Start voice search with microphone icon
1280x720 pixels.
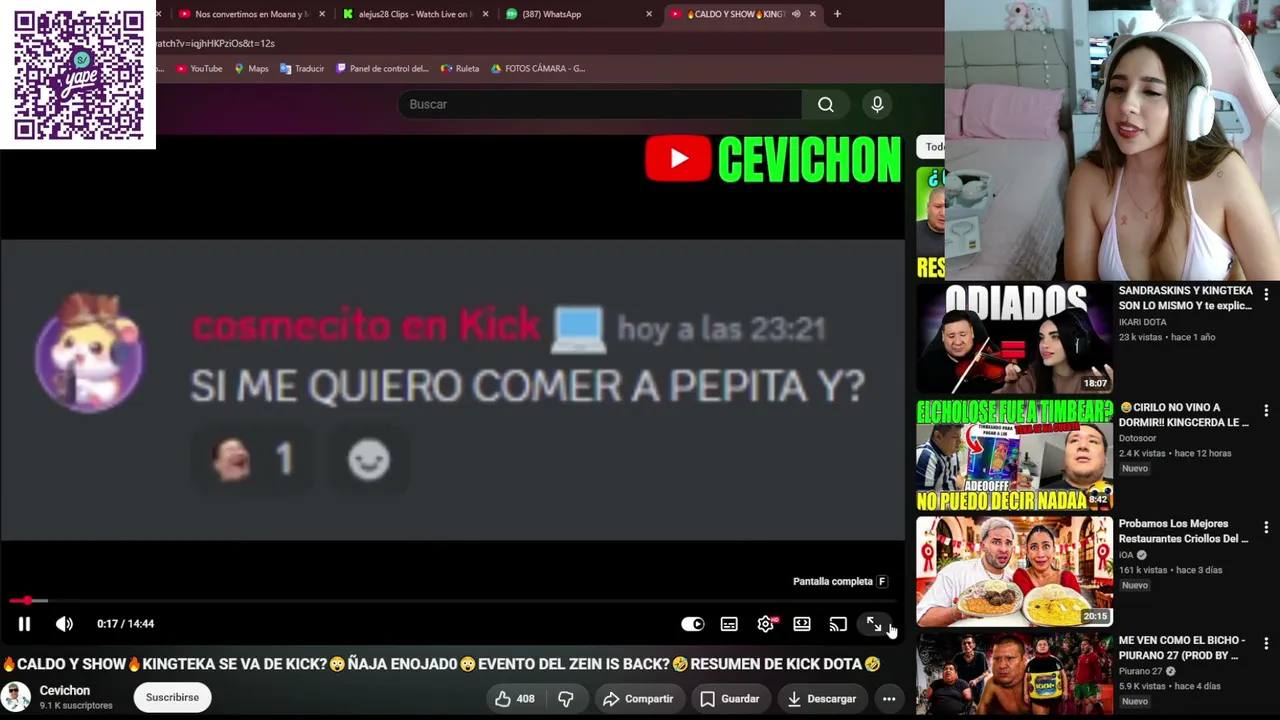pos(877,104)
